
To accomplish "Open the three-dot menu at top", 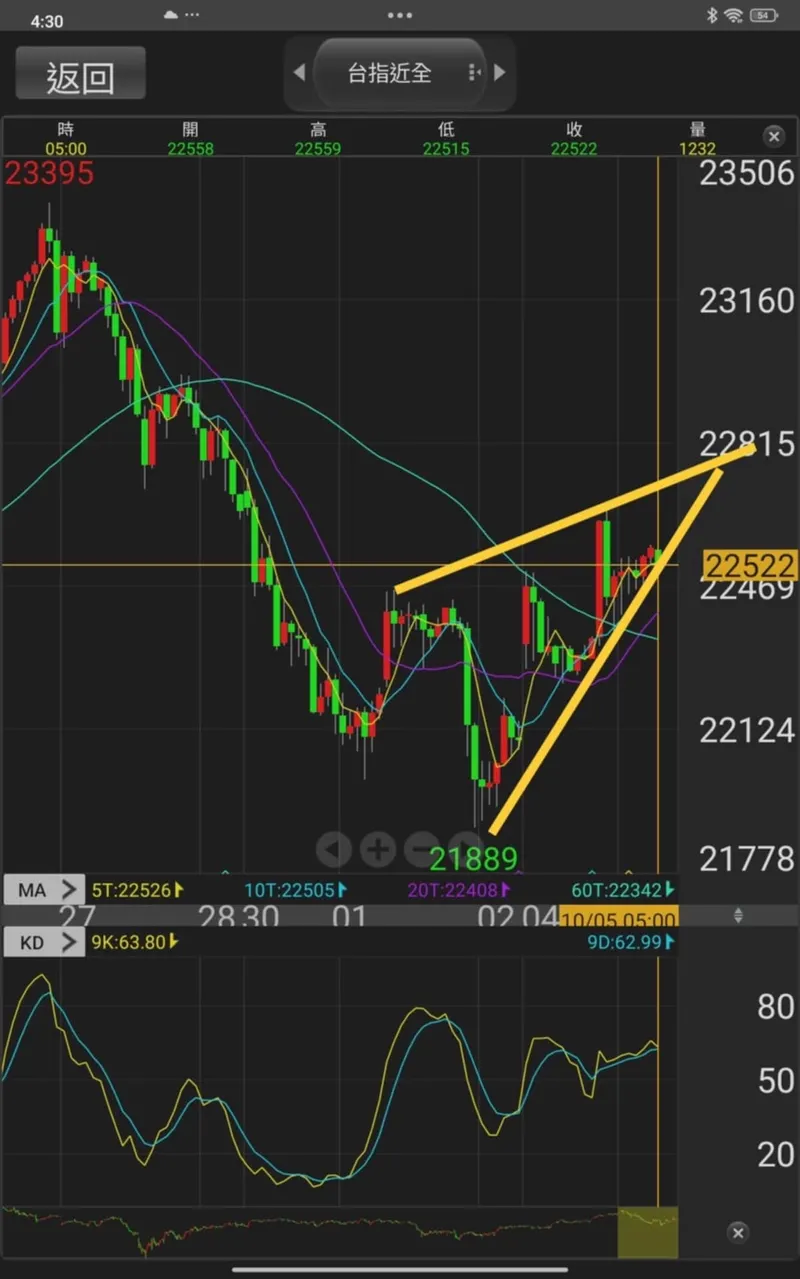I will coord(400,15).
